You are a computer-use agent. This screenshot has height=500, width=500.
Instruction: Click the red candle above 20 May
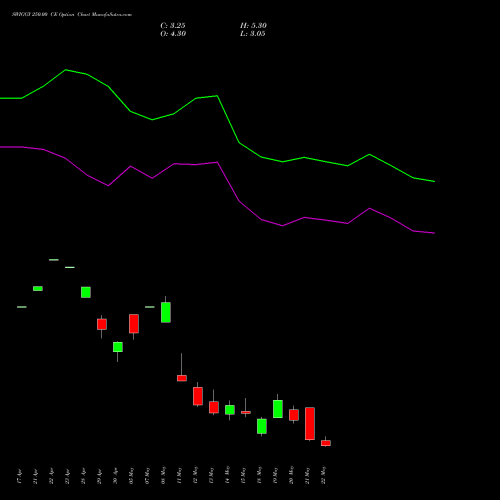click(x=294, y=415)
